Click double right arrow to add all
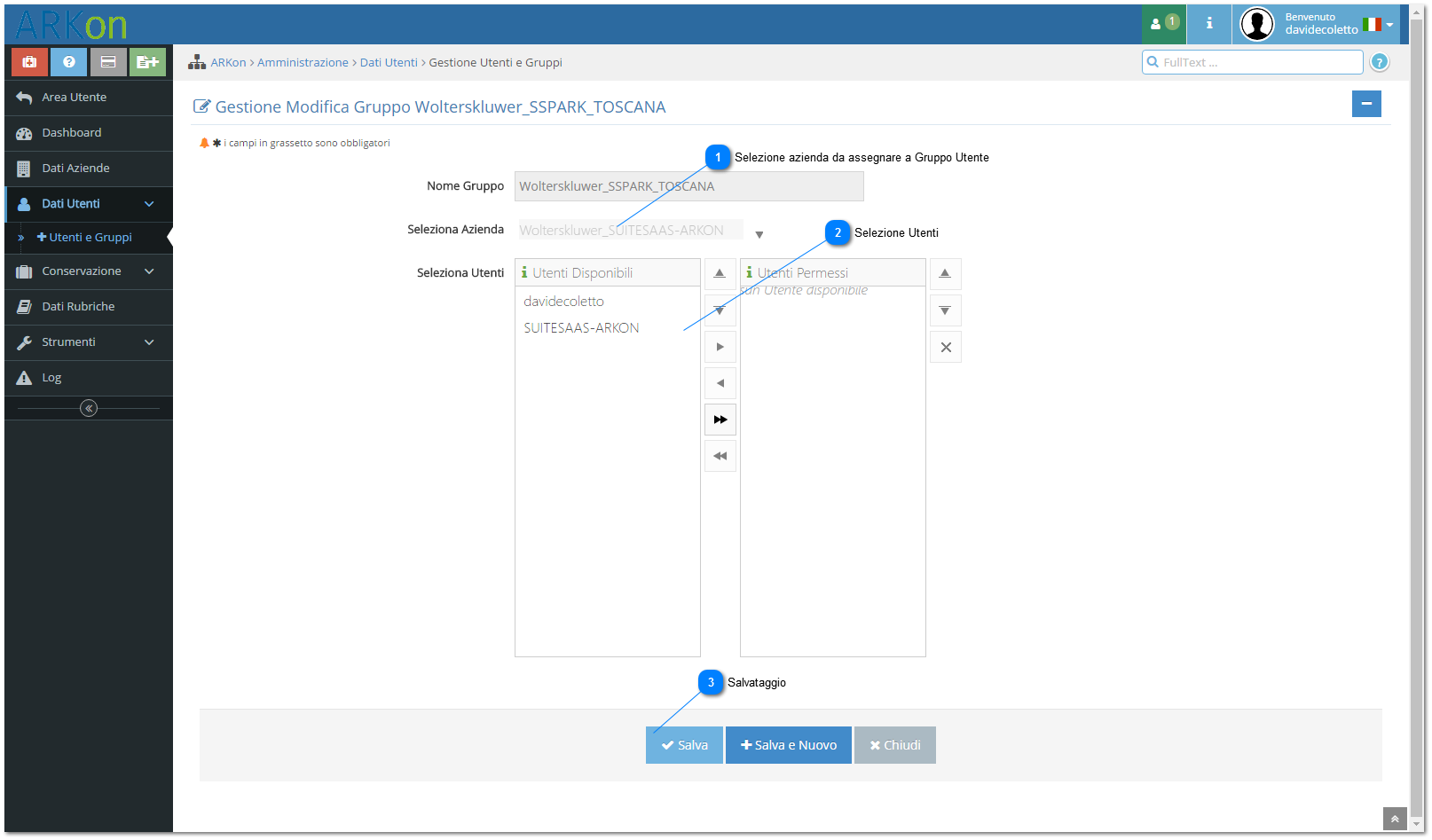The image size is (1432, 840). point(720,420)
